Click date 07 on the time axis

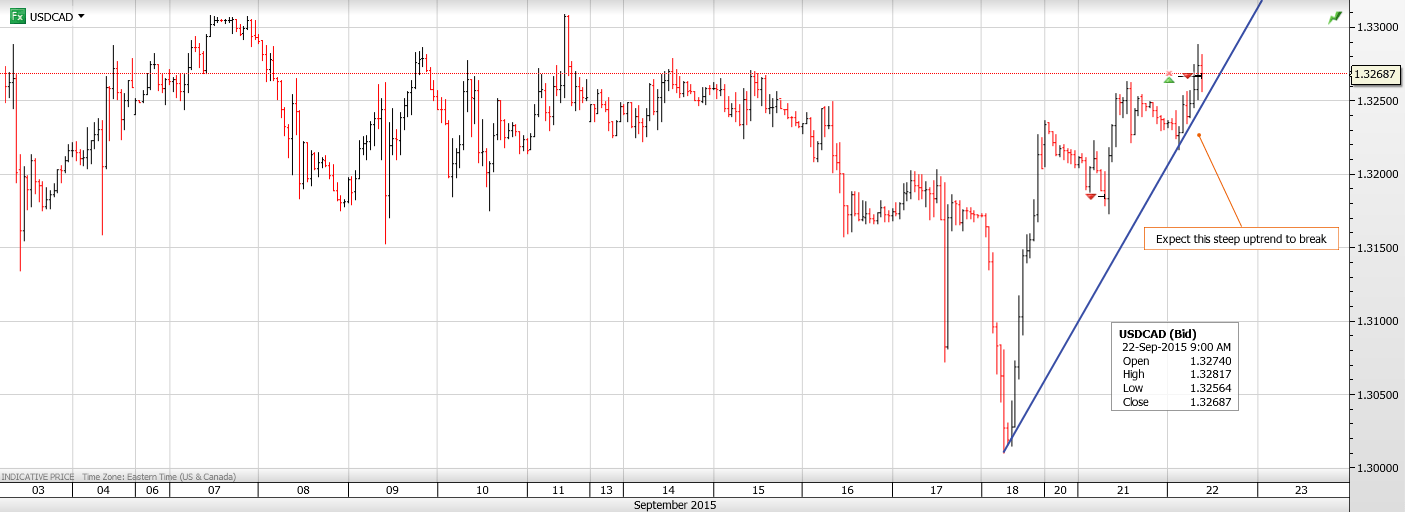pyautogui.click(x=214, y=490)
